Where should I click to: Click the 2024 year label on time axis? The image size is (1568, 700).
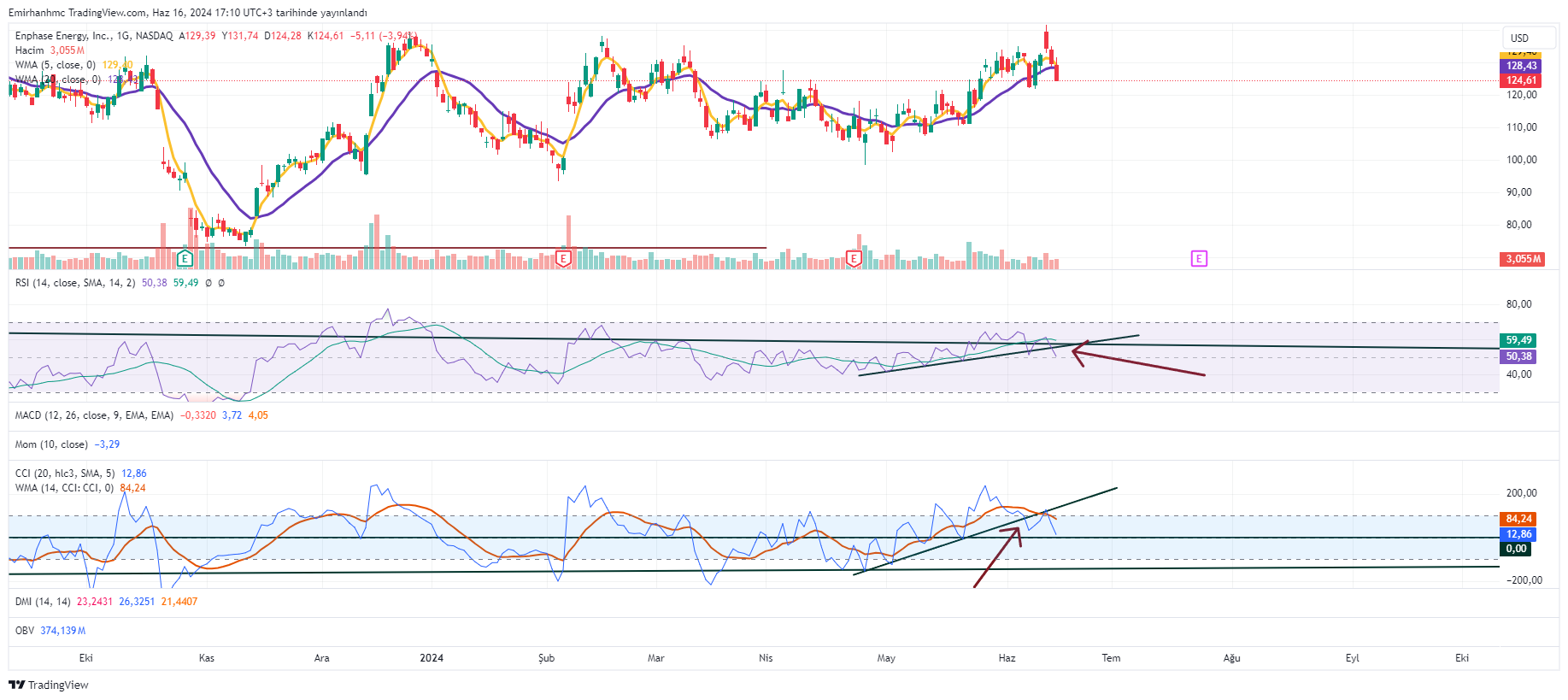(432, 658)
